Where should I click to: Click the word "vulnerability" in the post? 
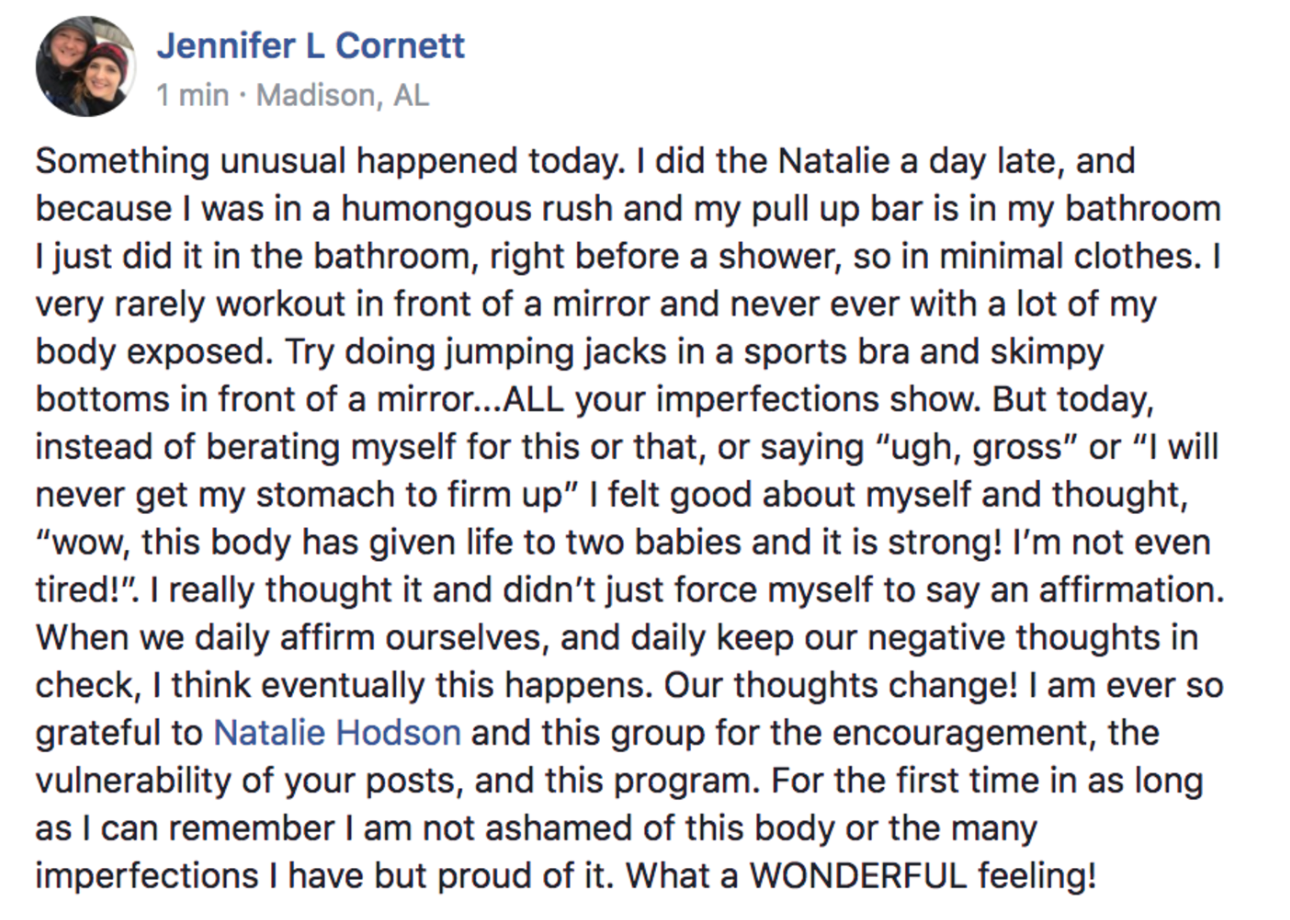pyautogui.click(x=140, y=782)
